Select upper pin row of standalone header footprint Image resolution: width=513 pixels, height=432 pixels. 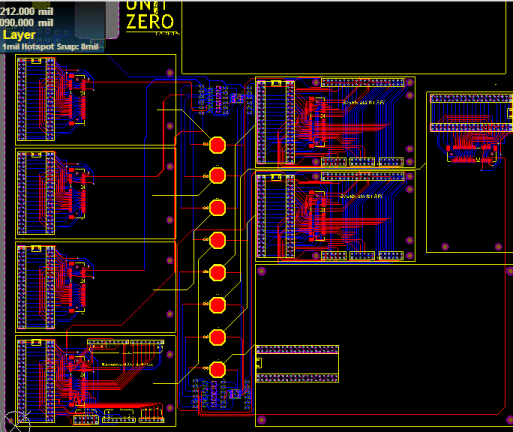pos(297,349)
